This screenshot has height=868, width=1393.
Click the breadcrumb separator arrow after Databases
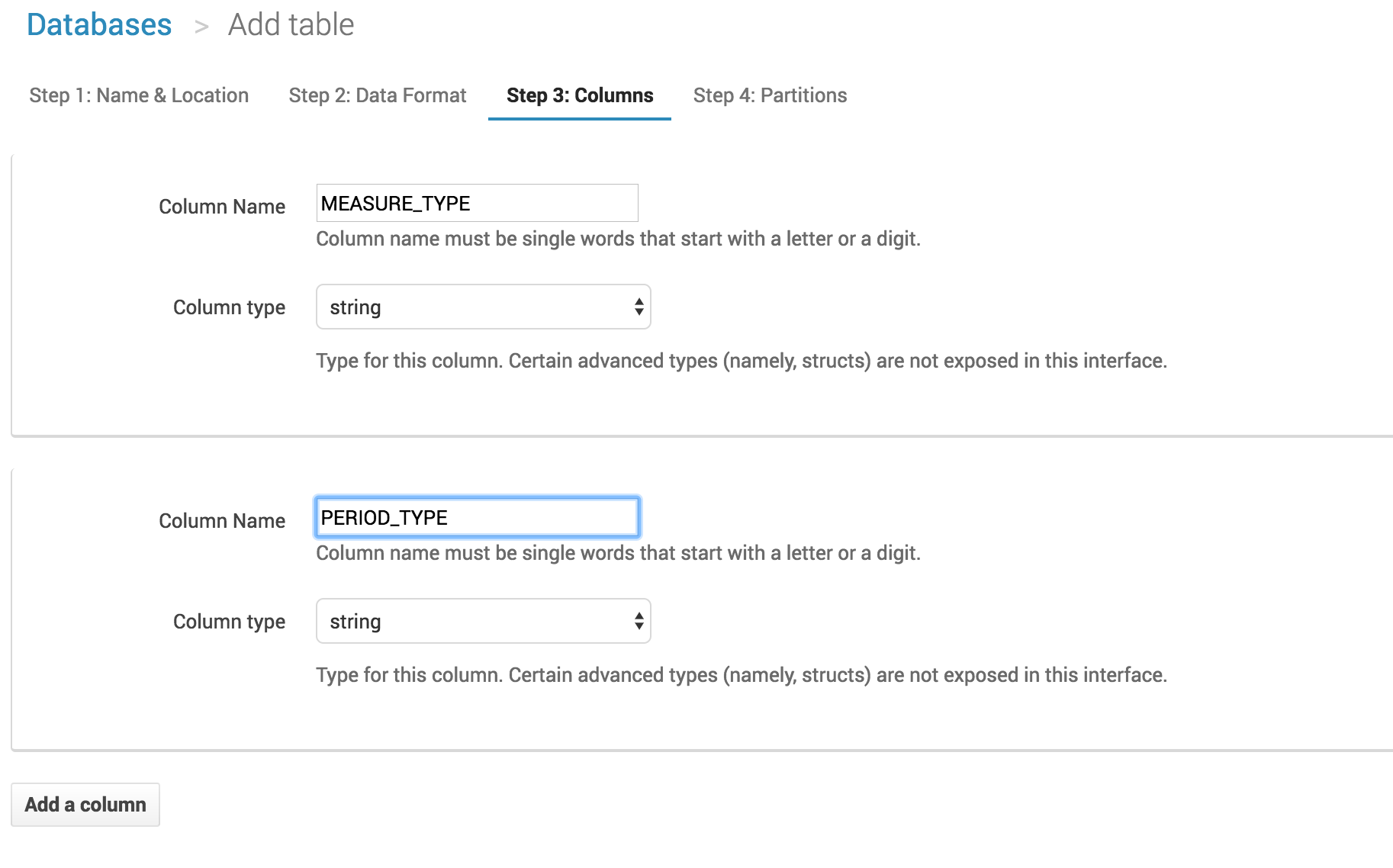[201, 27]
